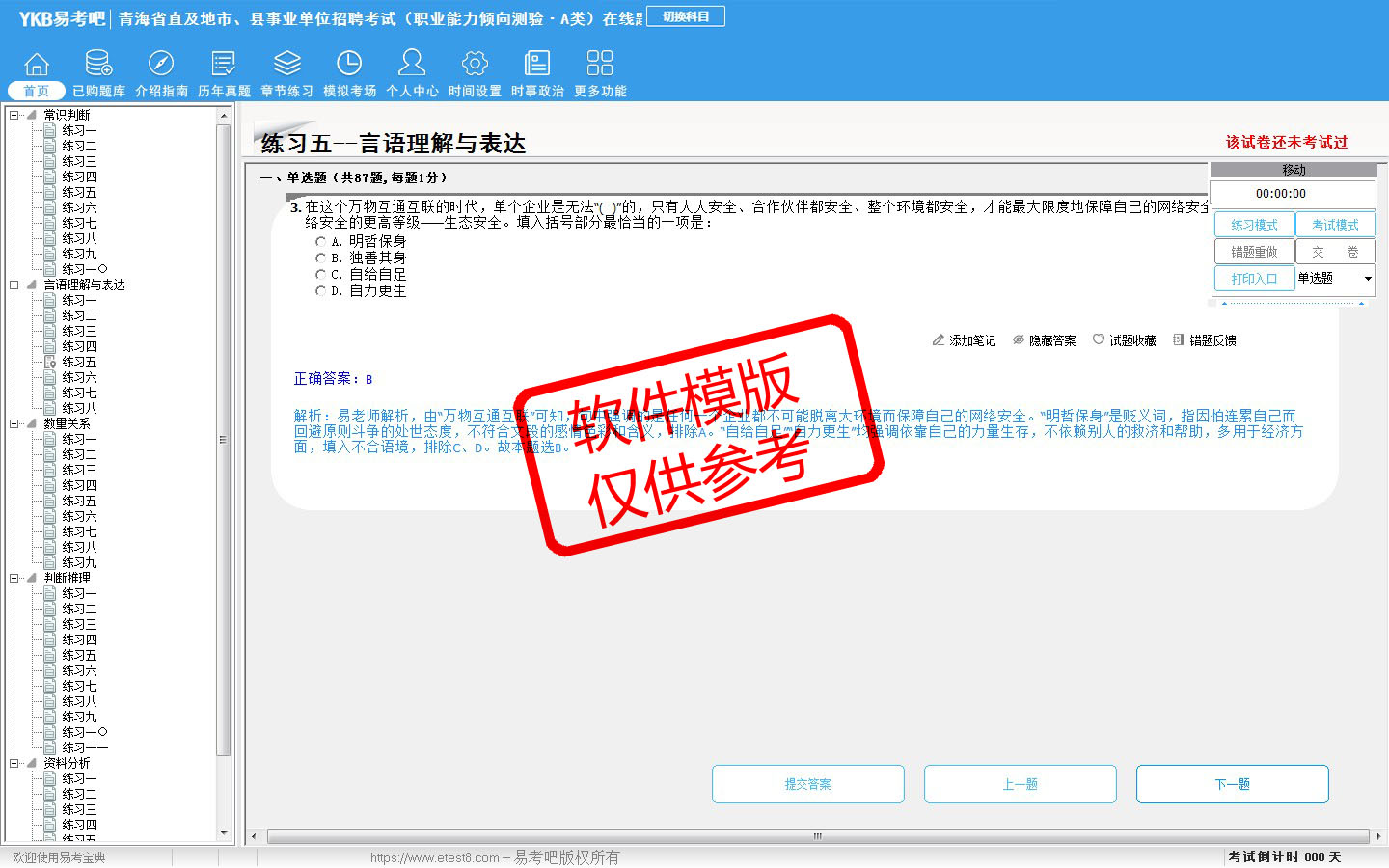Open 时间设置 gear icon
Screen dimensions: 1389x868
coord(475,65)
